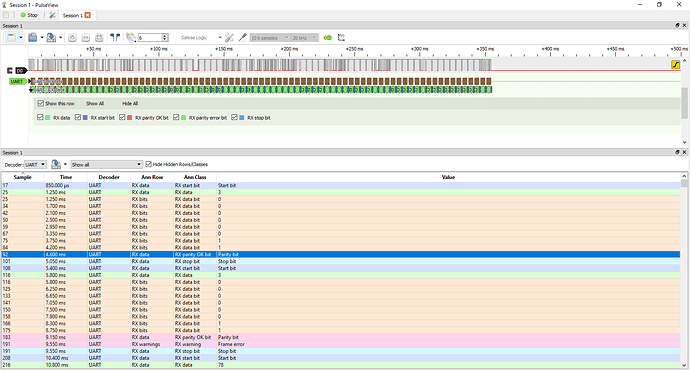This screenshot has height=370, width=690.
Task: Click the probe channels icon
Action: pyautogui.click(x=242, y=38)
